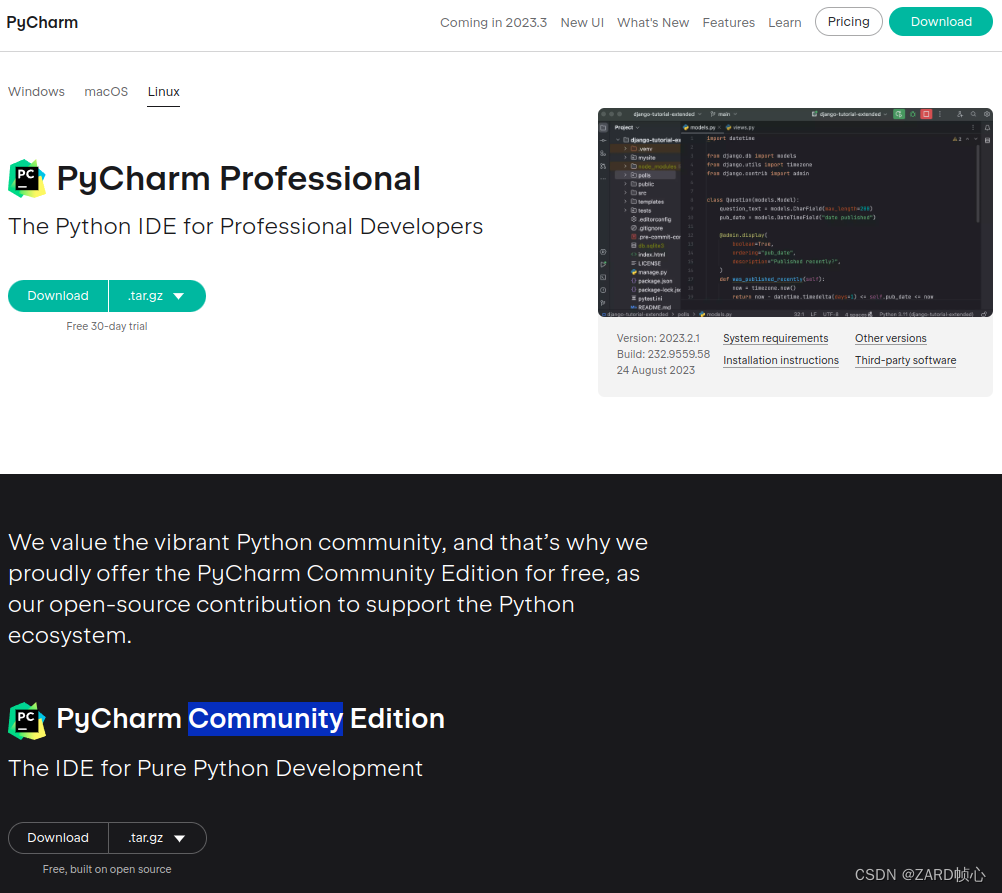The height and width of the screenshot is (893, 1002).
Task: Open the PyCharm home logo in header
Action: point(42,22)
